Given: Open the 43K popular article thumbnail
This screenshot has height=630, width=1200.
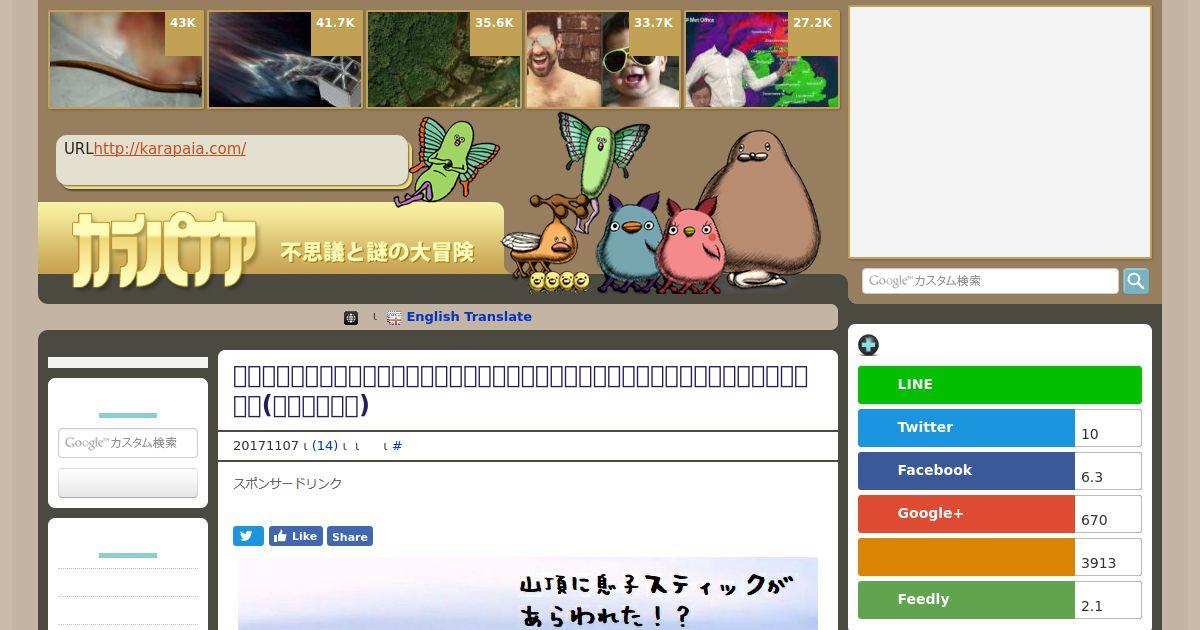Looking at the screenshot, I should 126,60.
